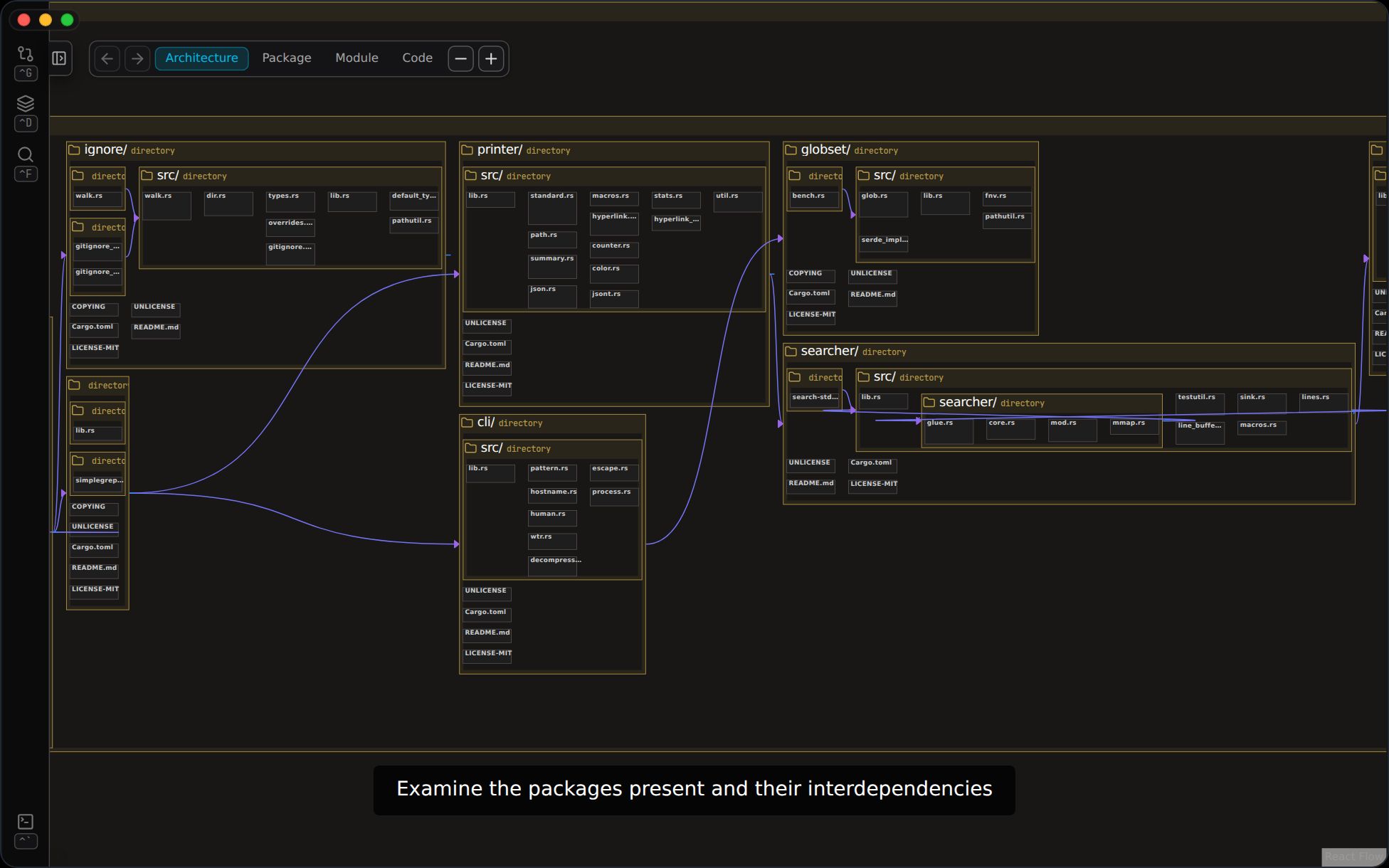Select the simplegrep… file node
This screenshot has height=868, width=1389.
[x=98, y=485]
